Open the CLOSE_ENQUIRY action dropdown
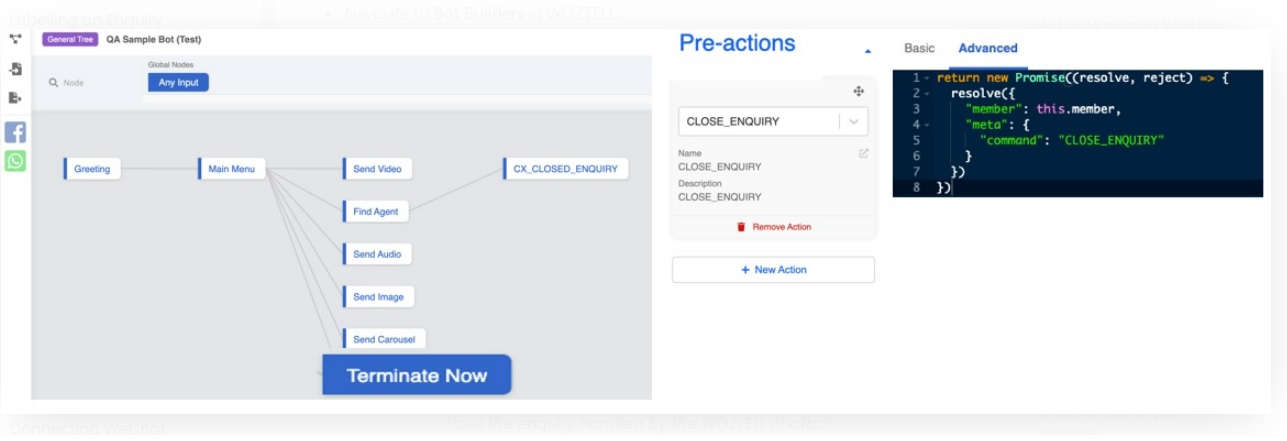Viewport: 1287px width, 441px height. (853, 121)
